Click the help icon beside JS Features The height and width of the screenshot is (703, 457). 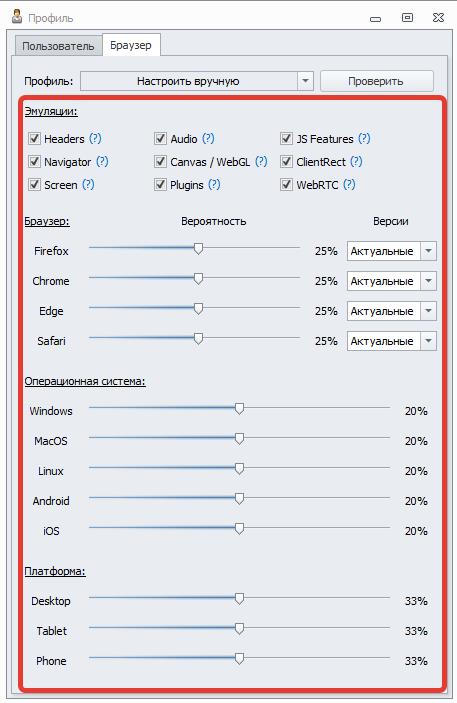(364, 139)
